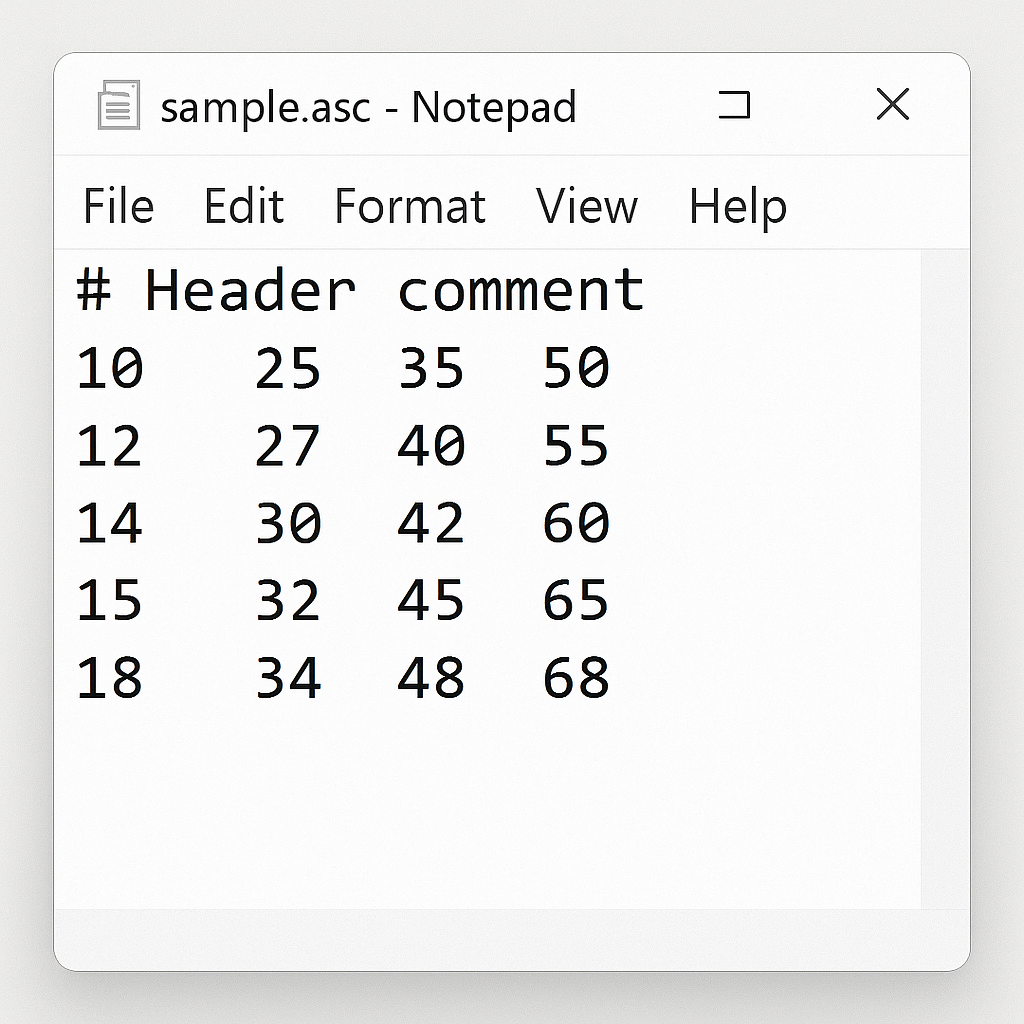Click the value 40 in second data row
This screenshot has width=1024, height=1024.
tap(431, 445)
